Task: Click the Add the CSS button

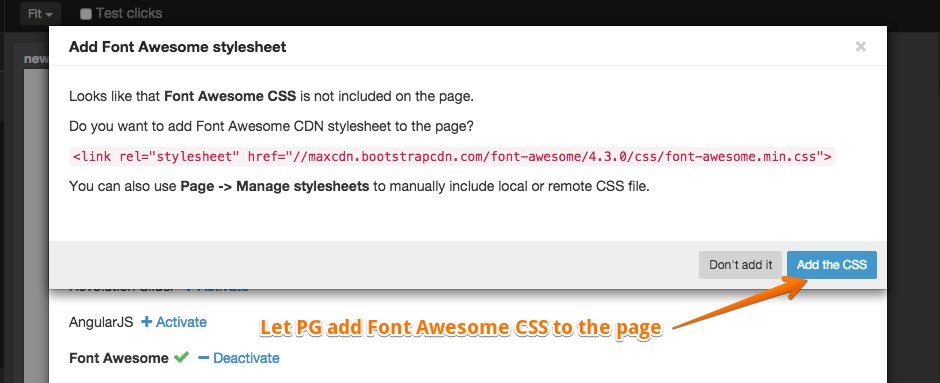Action: (831, 265)
